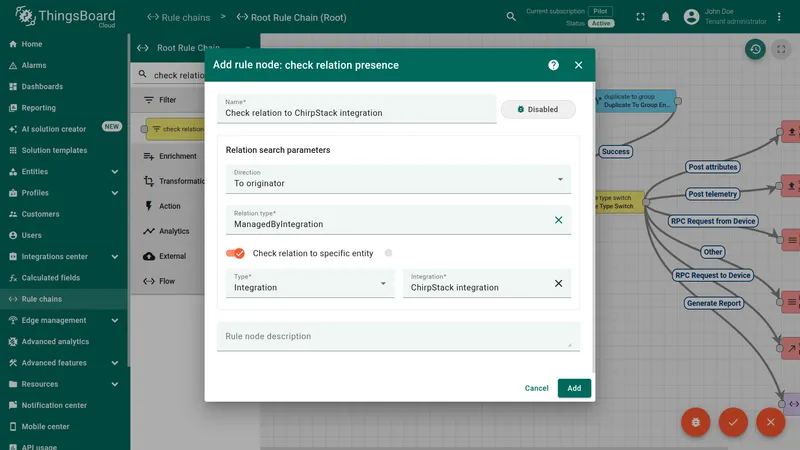Click the ThingsBoard logo
The width and height of the screenshot is (800, 450).
(x=65, y=17)
